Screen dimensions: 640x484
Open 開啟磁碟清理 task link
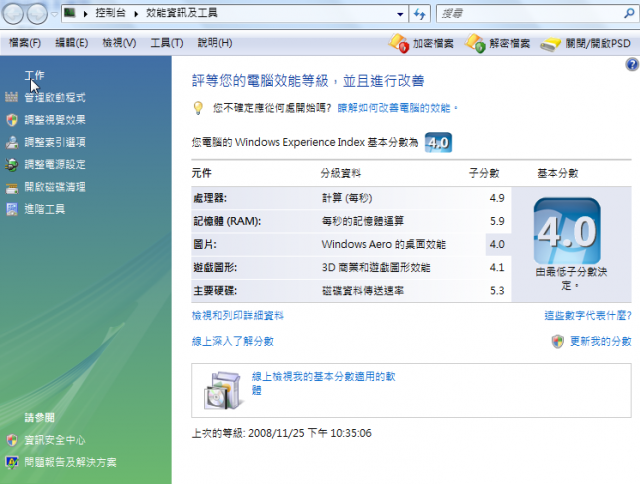point(55,187)
